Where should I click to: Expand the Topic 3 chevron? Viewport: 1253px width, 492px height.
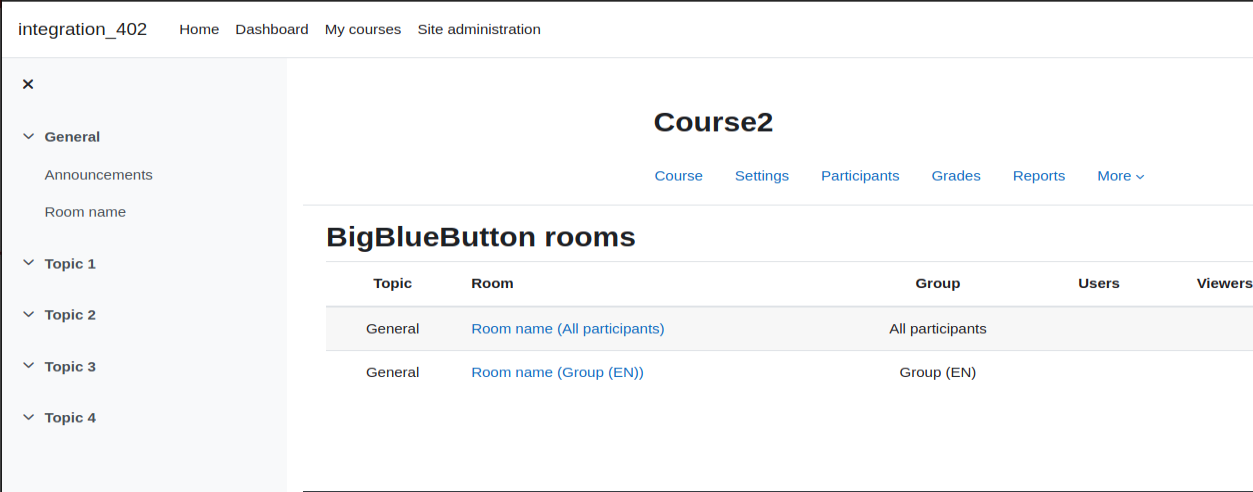tap(28, 367)
